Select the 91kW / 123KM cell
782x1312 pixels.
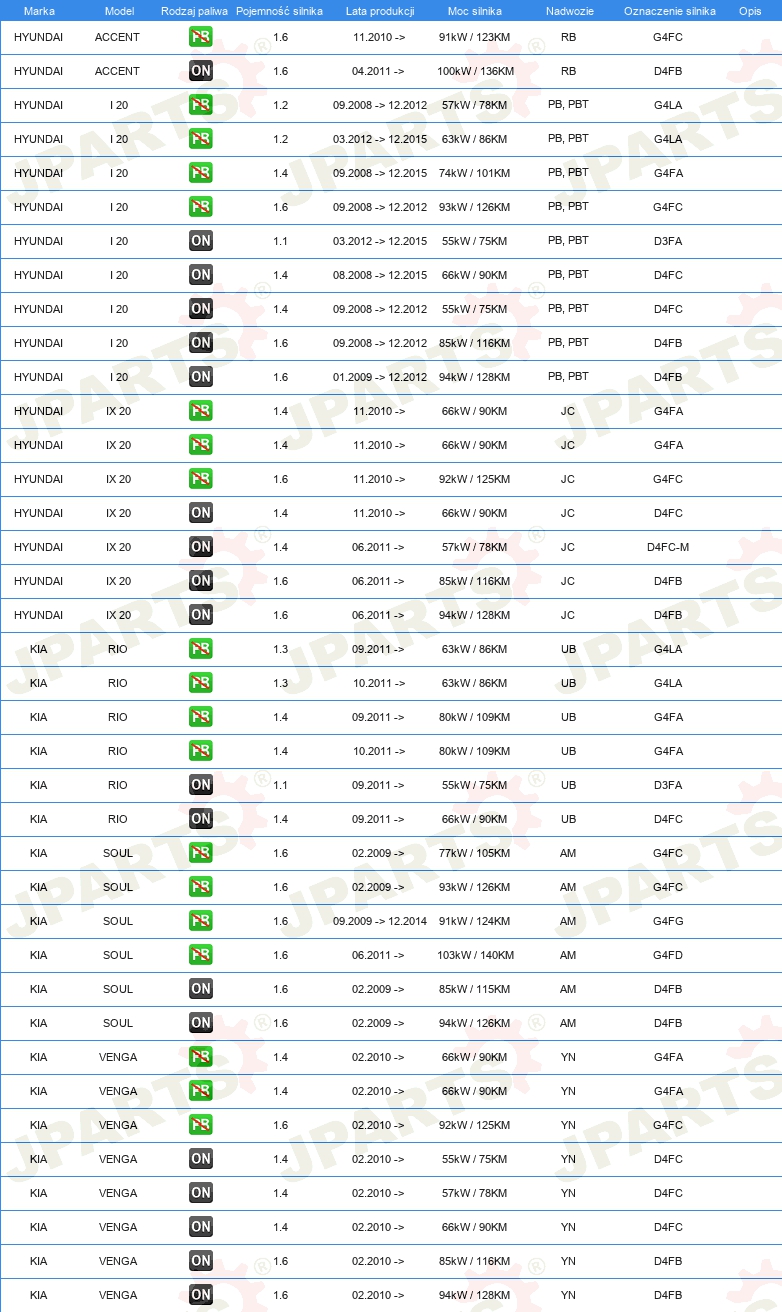(x=475, y=37)
